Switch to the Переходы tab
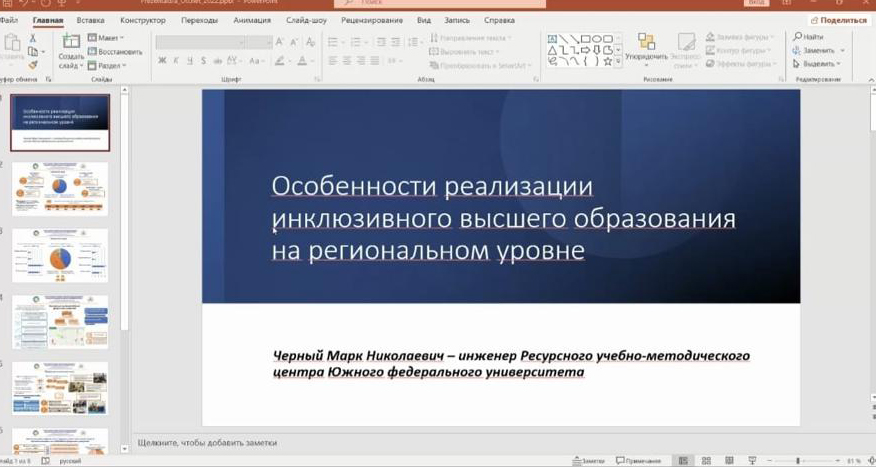 pyautogui.click(x=199, y=20)
